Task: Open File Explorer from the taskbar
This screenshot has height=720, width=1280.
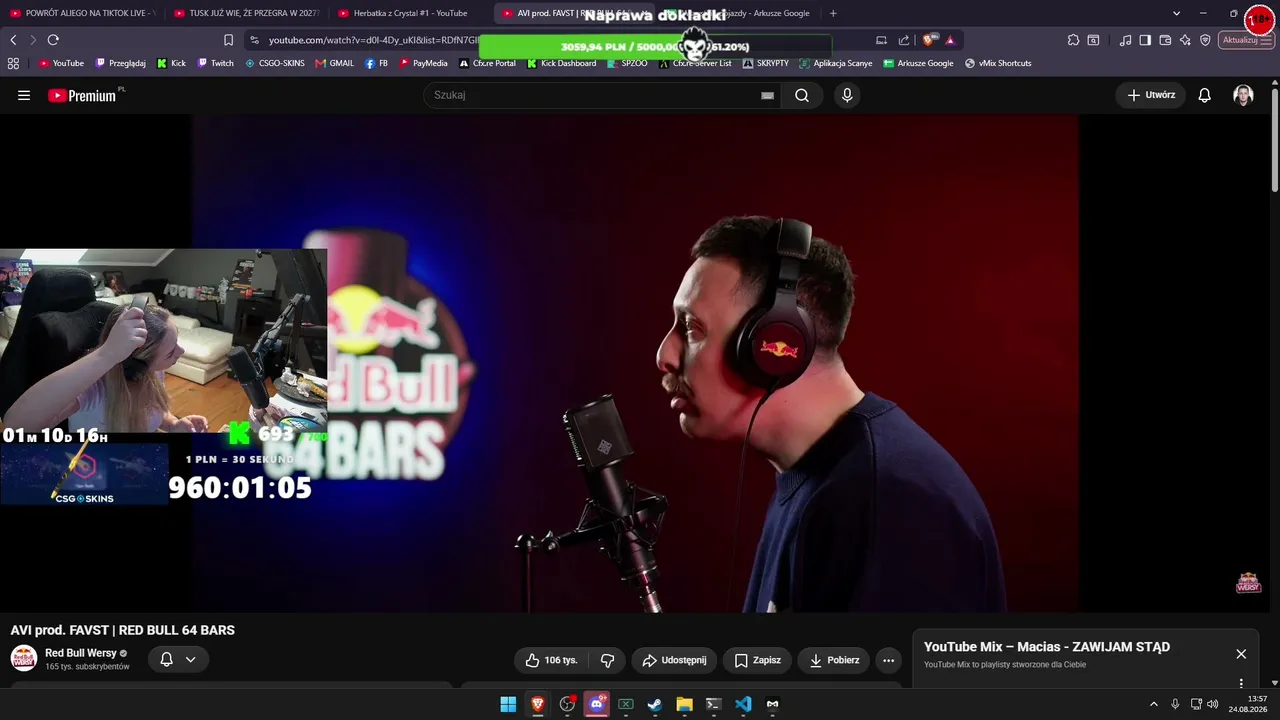Action: pos(684,704)
